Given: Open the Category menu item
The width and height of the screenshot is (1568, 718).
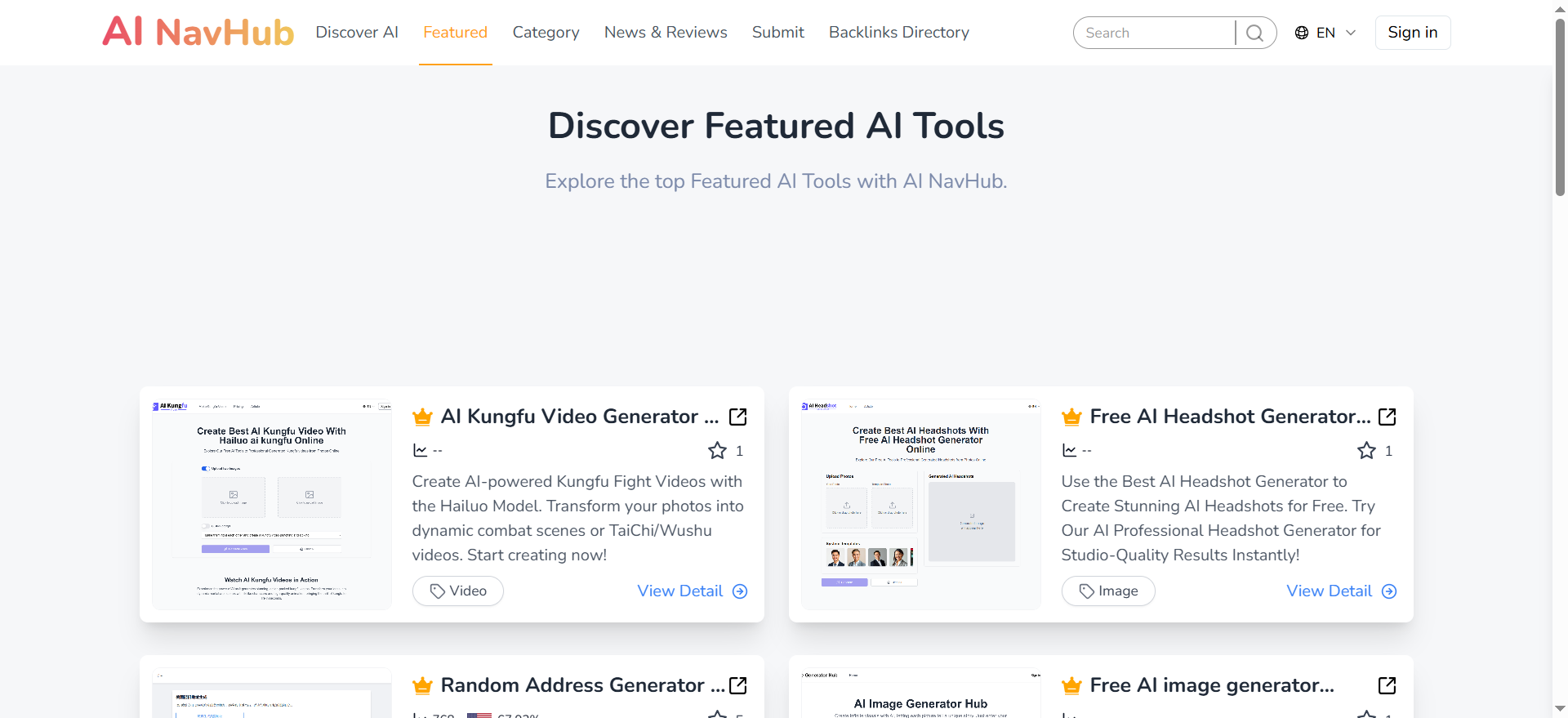Looking at the screenshot, I should (x=546, y=33).
